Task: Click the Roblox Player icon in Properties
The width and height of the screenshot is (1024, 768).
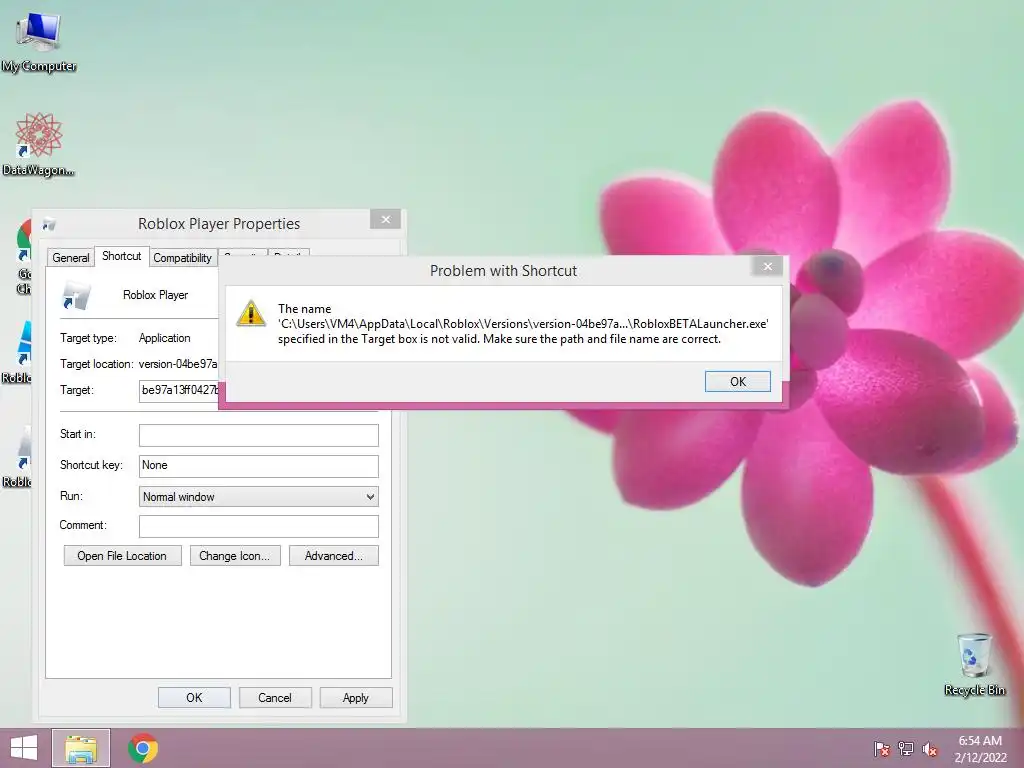Action: click(x=76, y=295)
